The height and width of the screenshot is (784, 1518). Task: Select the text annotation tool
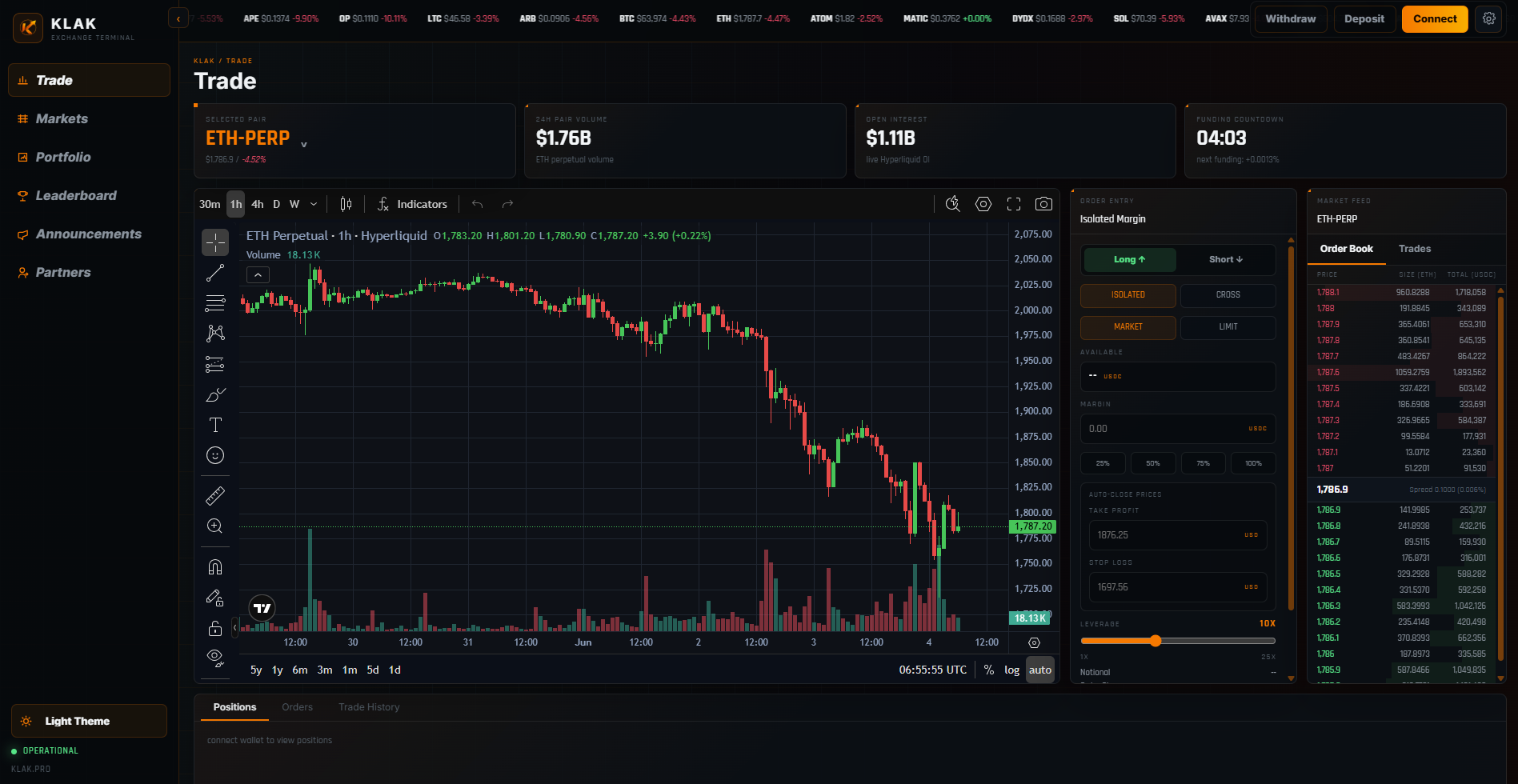[215, 425]
